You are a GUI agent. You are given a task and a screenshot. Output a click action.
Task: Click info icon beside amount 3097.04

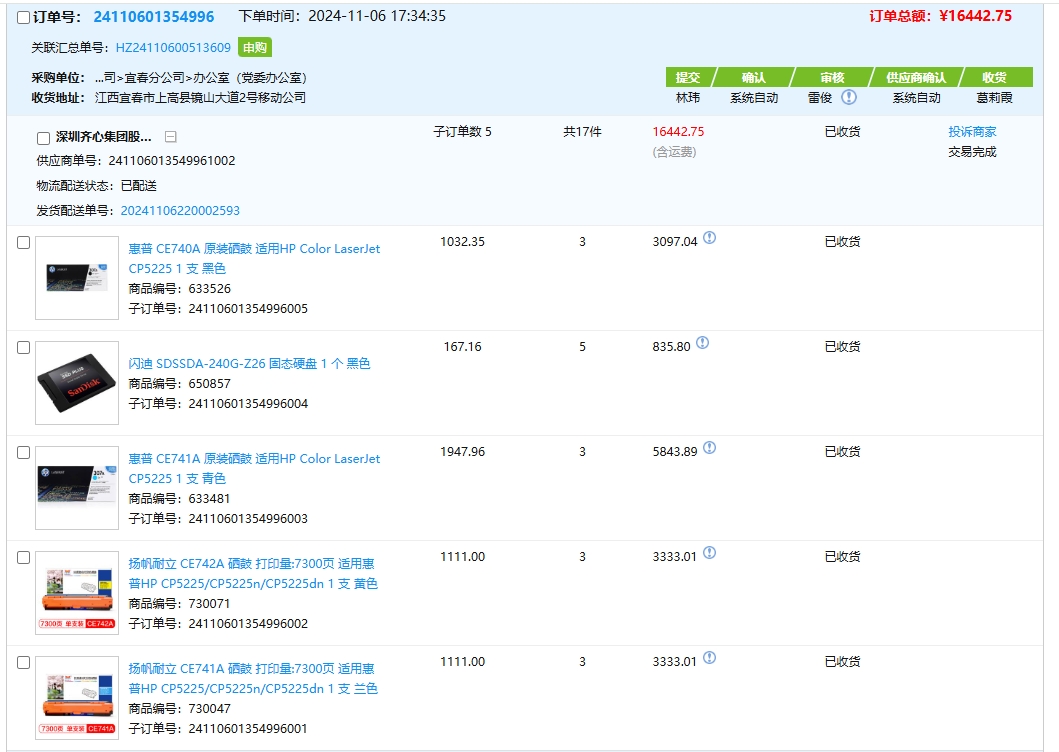click(709, 238)
